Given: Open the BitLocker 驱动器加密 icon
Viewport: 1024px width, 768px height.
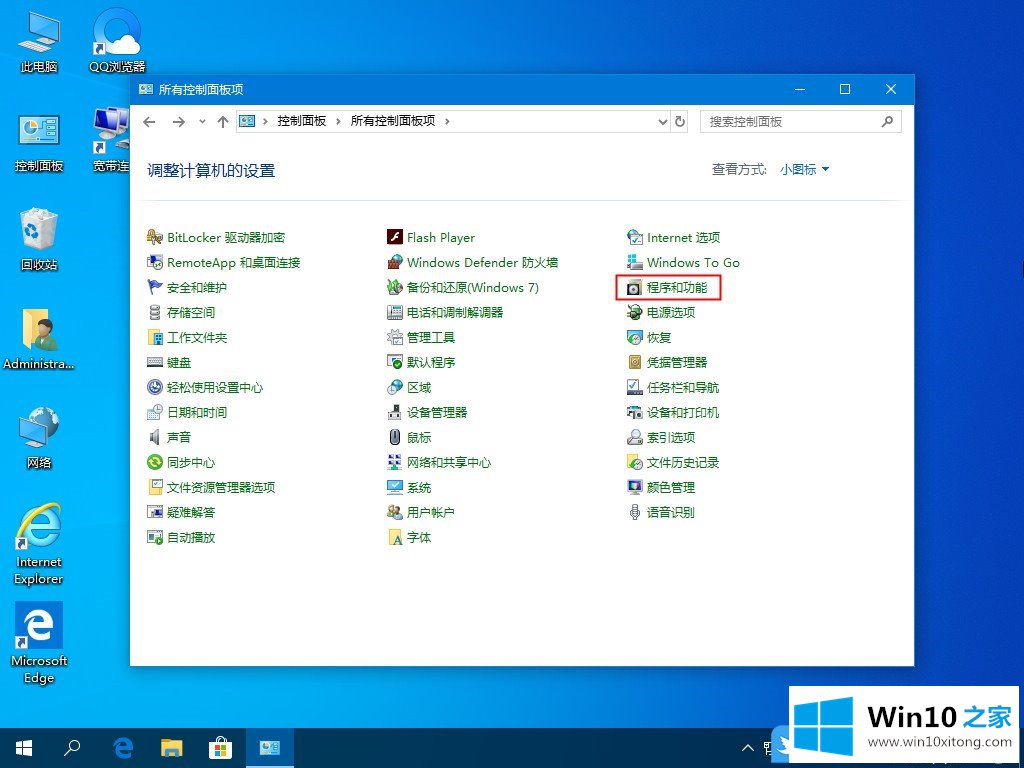Looking at the screenshot, I should coord(155,237).
